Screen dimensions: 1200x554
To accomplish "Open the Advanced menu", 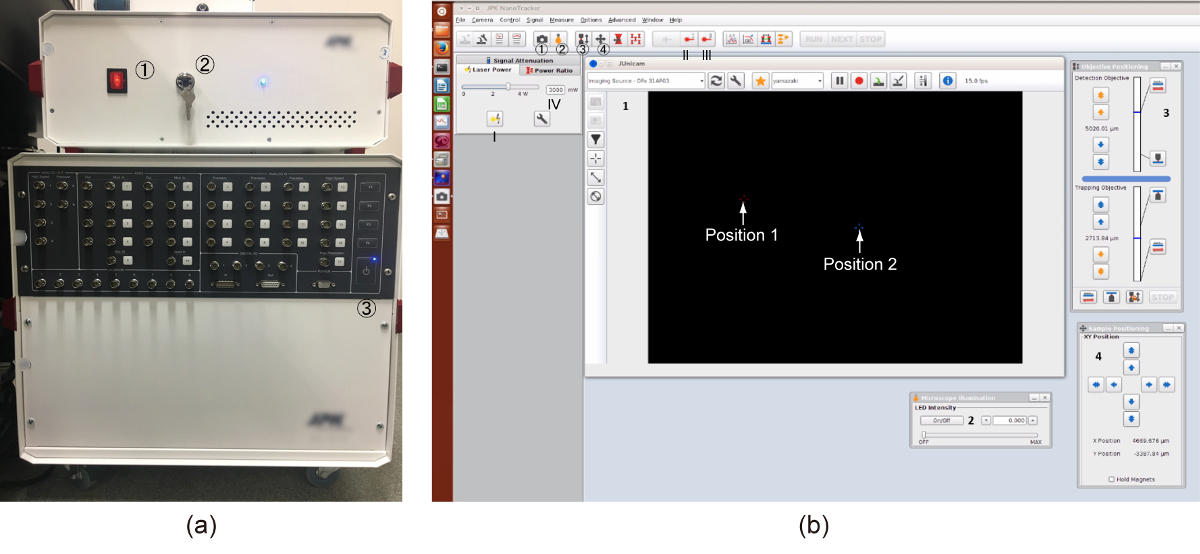I will tap(622, 20).
